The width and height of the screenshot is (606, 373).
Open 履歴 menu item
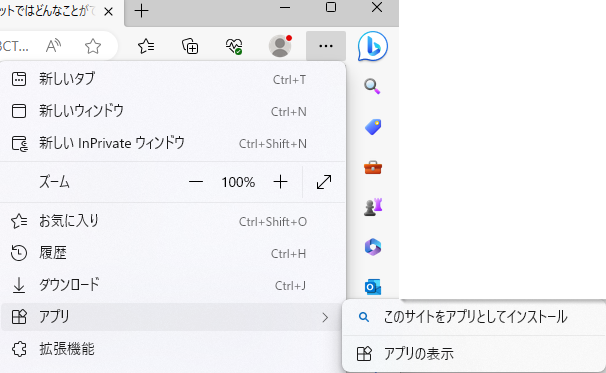(x=173, y=254)
